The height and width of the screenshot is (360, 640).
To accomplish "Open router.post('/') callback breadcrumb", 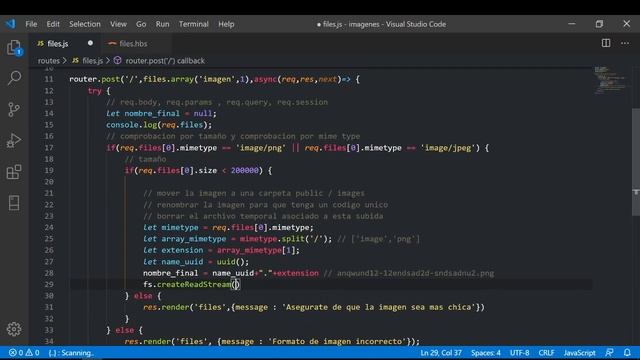I will (165, 61).
